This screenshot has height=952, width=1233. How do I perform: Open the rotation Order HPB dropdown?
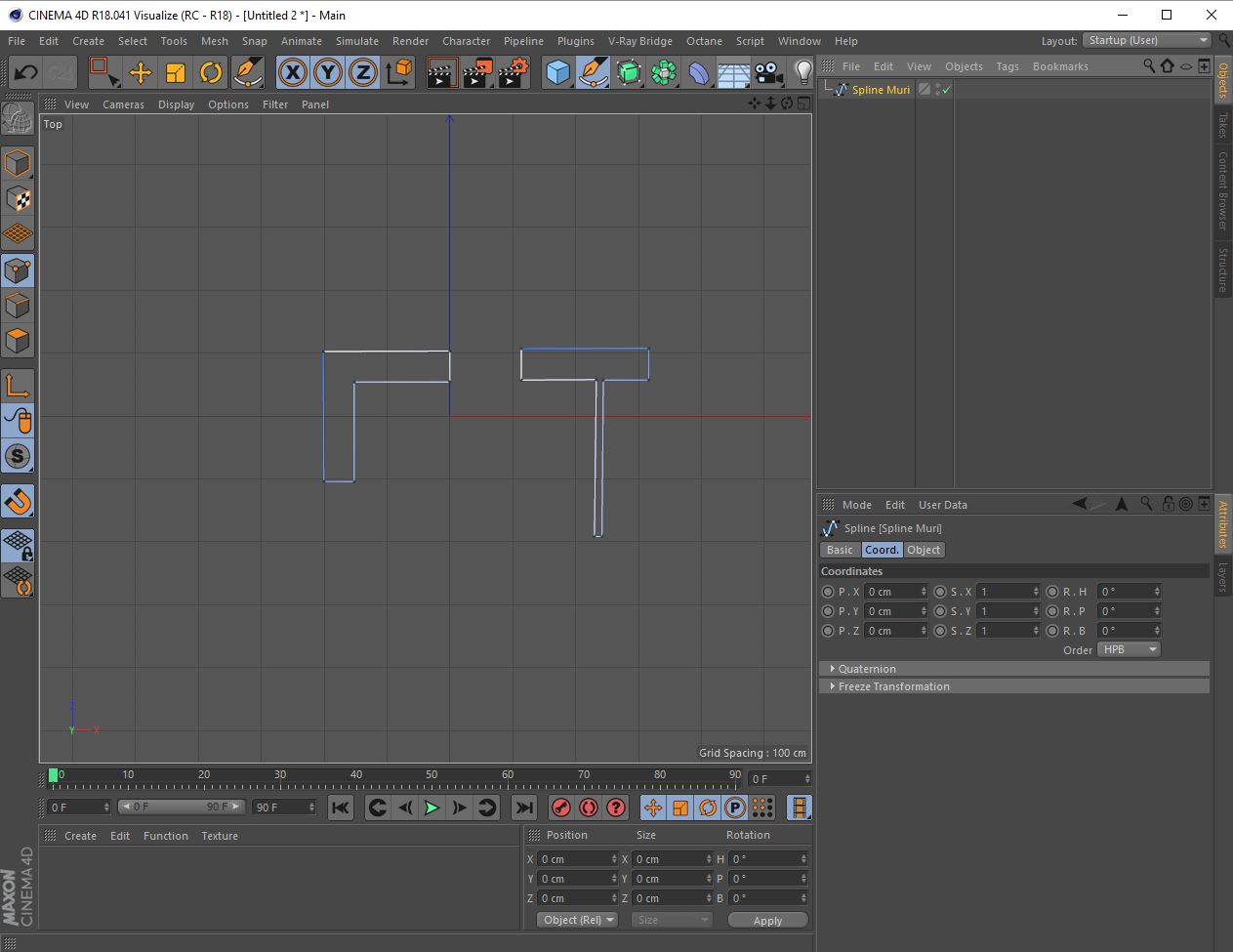click(1129, 649)
